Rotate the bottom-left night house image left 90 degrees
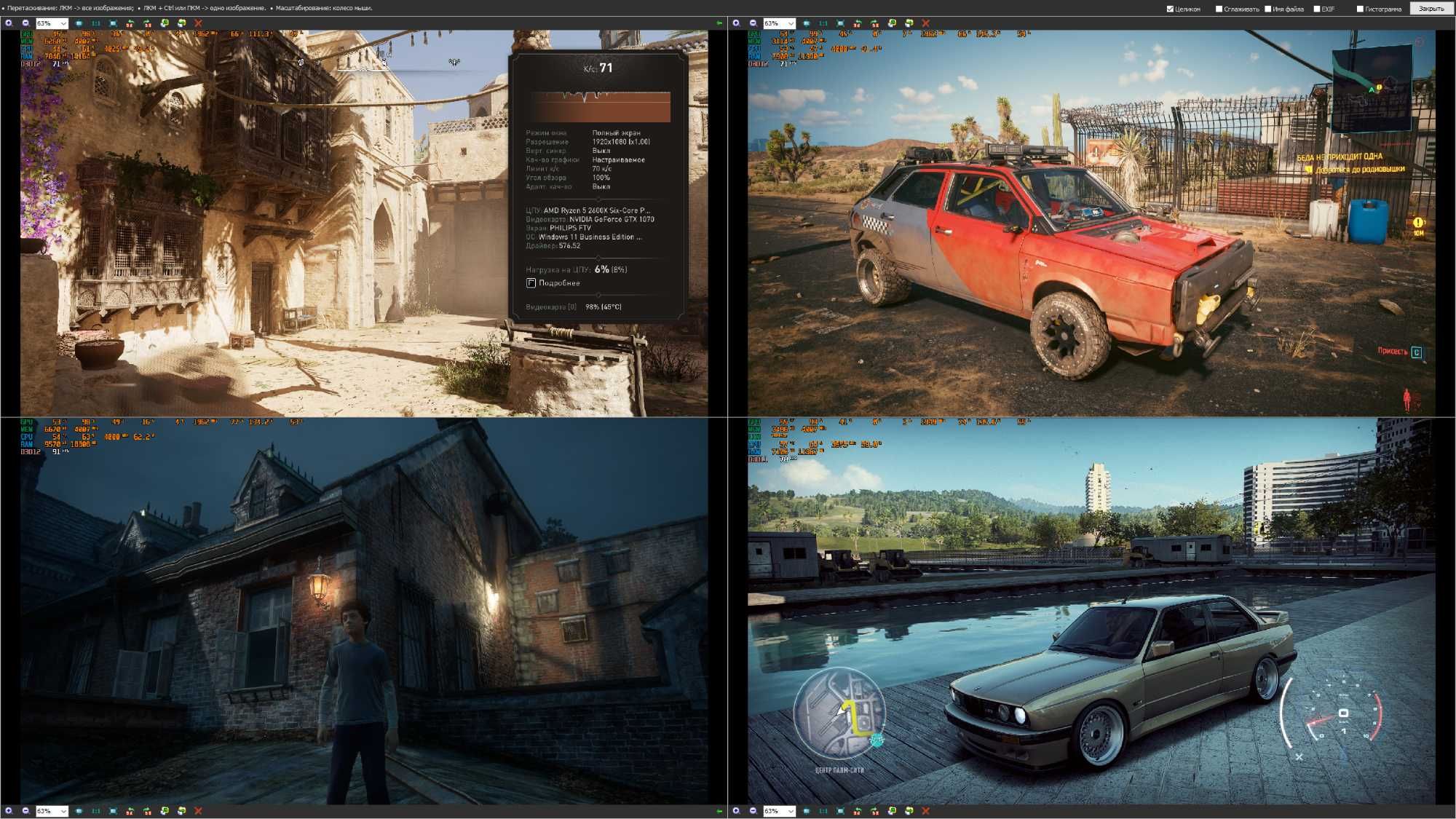Viewport: 1456px width, 819px height. (130, 811)
